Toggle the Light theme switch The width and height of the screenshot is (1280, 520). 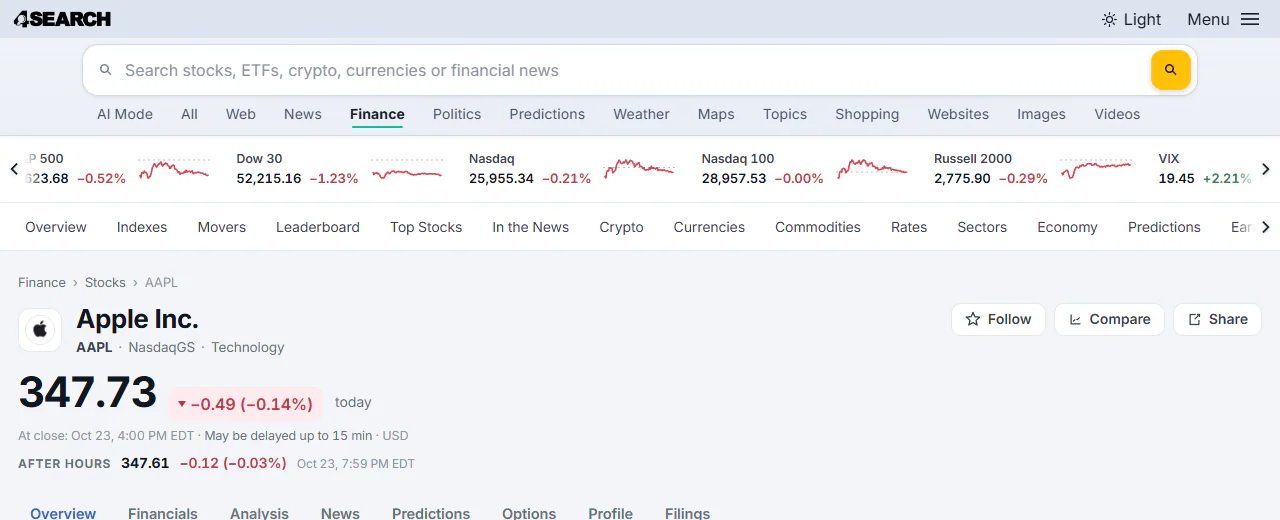[1131, 19]
